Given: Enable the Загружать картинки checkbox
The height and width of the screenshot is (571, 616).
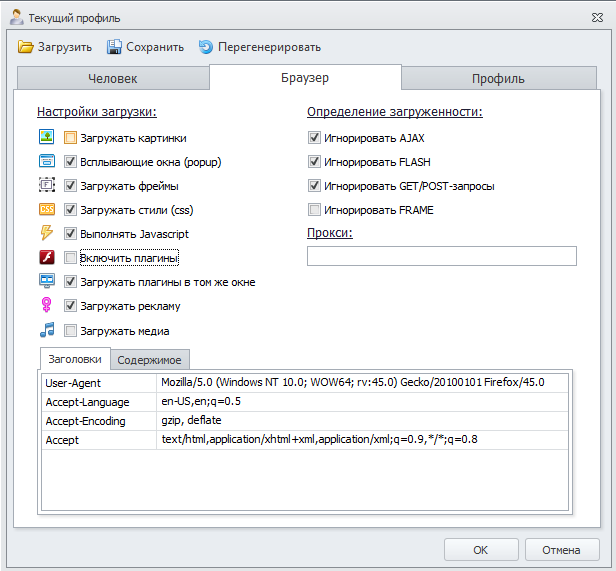Looking at the screenshot, I should 71,138.
